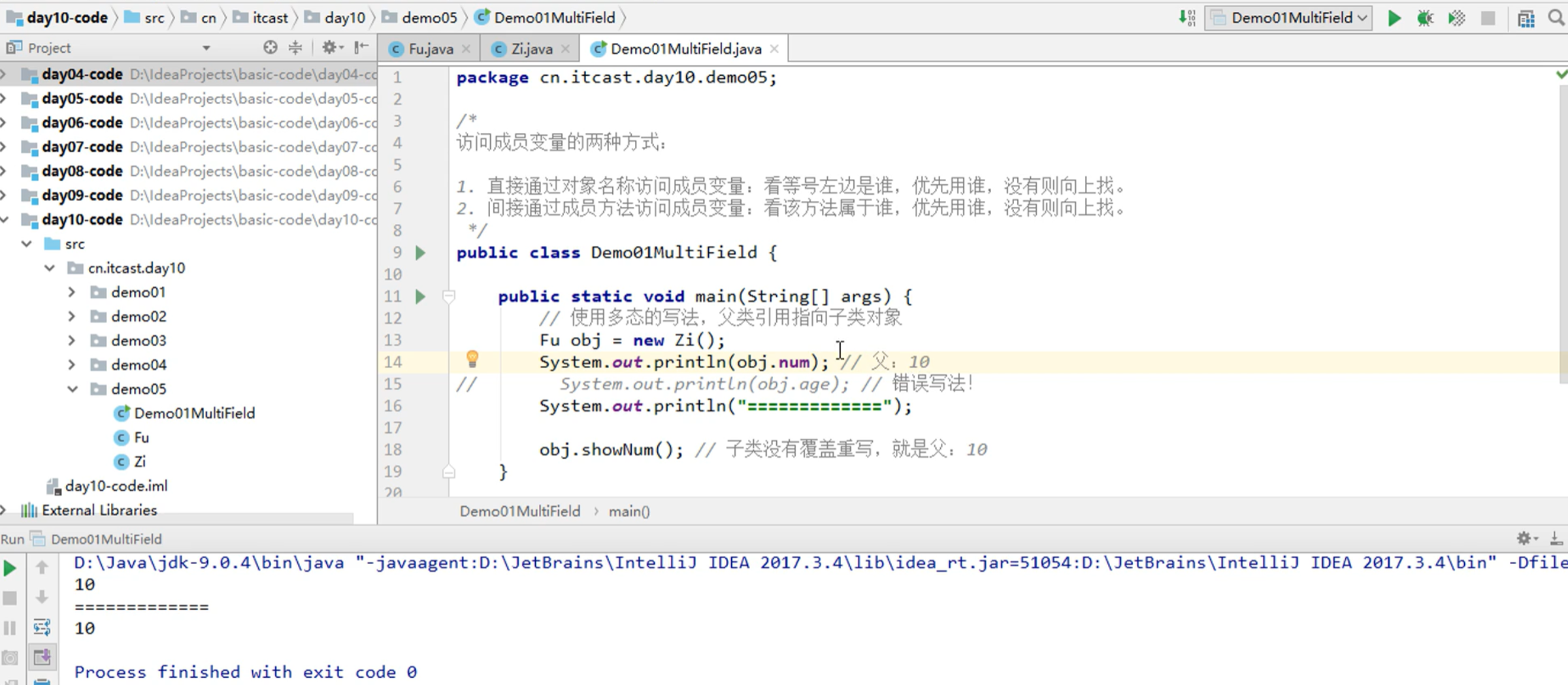Collapse the demo05 package
The height and width of the screenshot is (685, 1568).
click(x=73, y=389)
